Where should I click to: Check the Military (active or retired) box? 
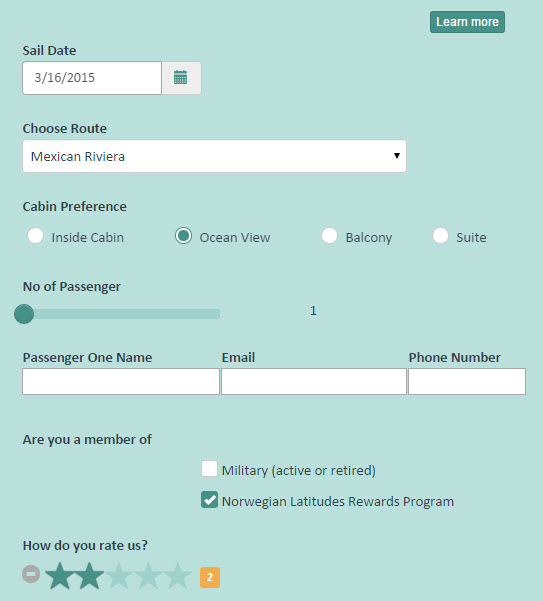[x=209, y=469]
